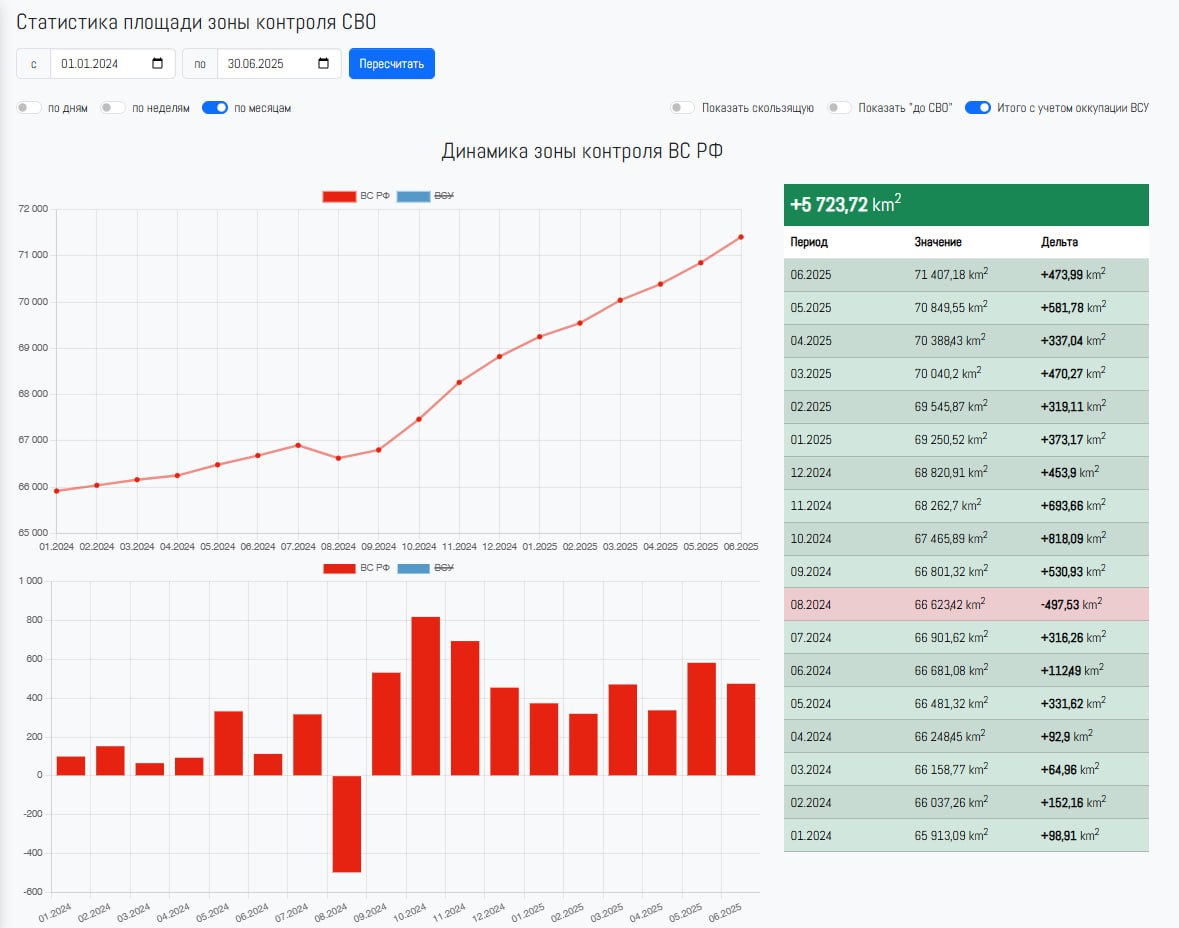Toggle ВСУ legend swatch in bar chart
The image size is (1179, 928).
tap(412, 568)
